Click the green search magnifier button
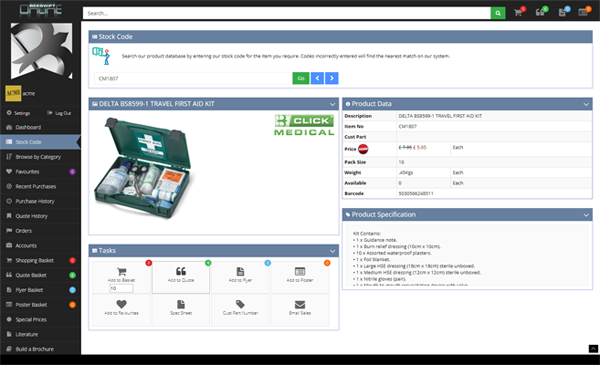 pos(498,13)
